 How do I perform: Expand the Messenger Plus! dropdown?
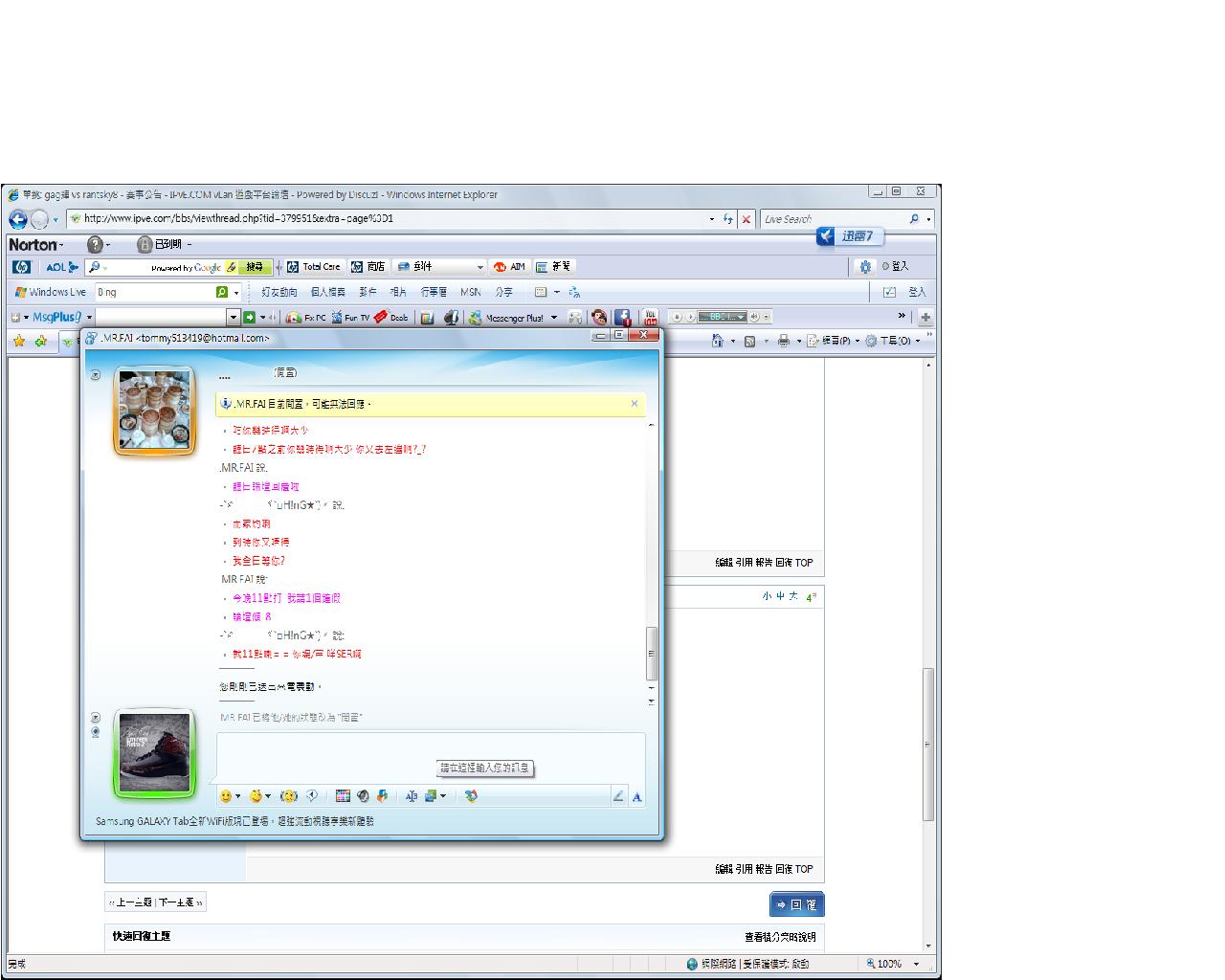click(x=553, y=318)
